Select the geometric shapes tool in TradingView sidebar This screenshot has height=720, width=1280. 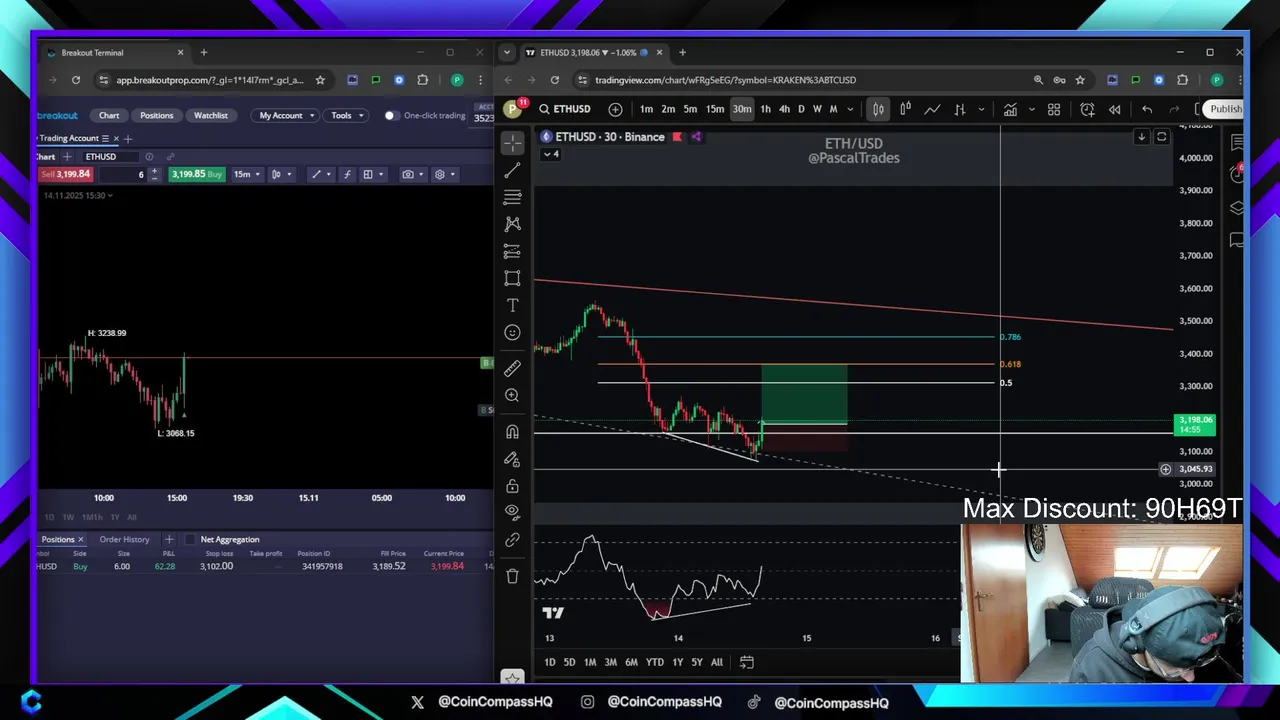coord(512,278)
